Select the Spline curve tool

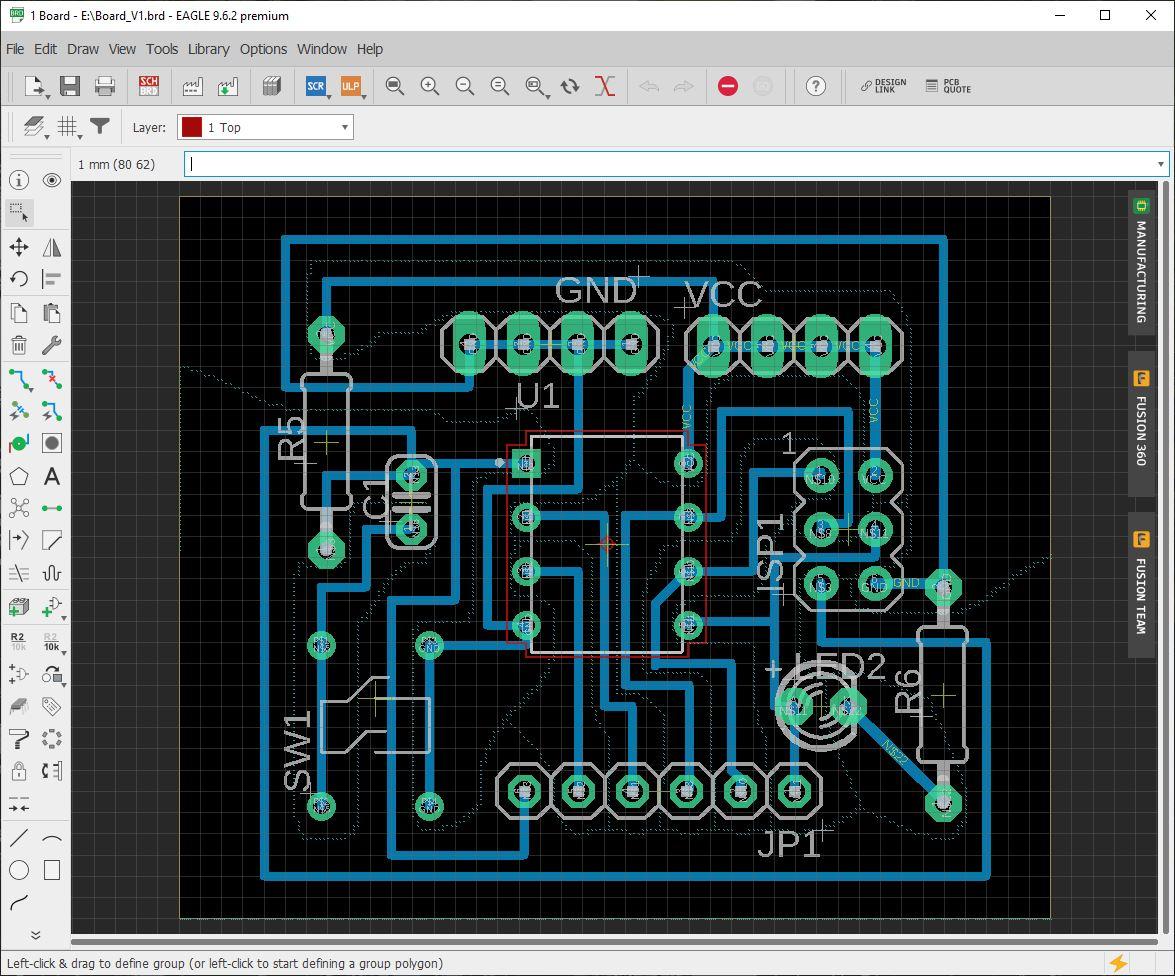19,903
